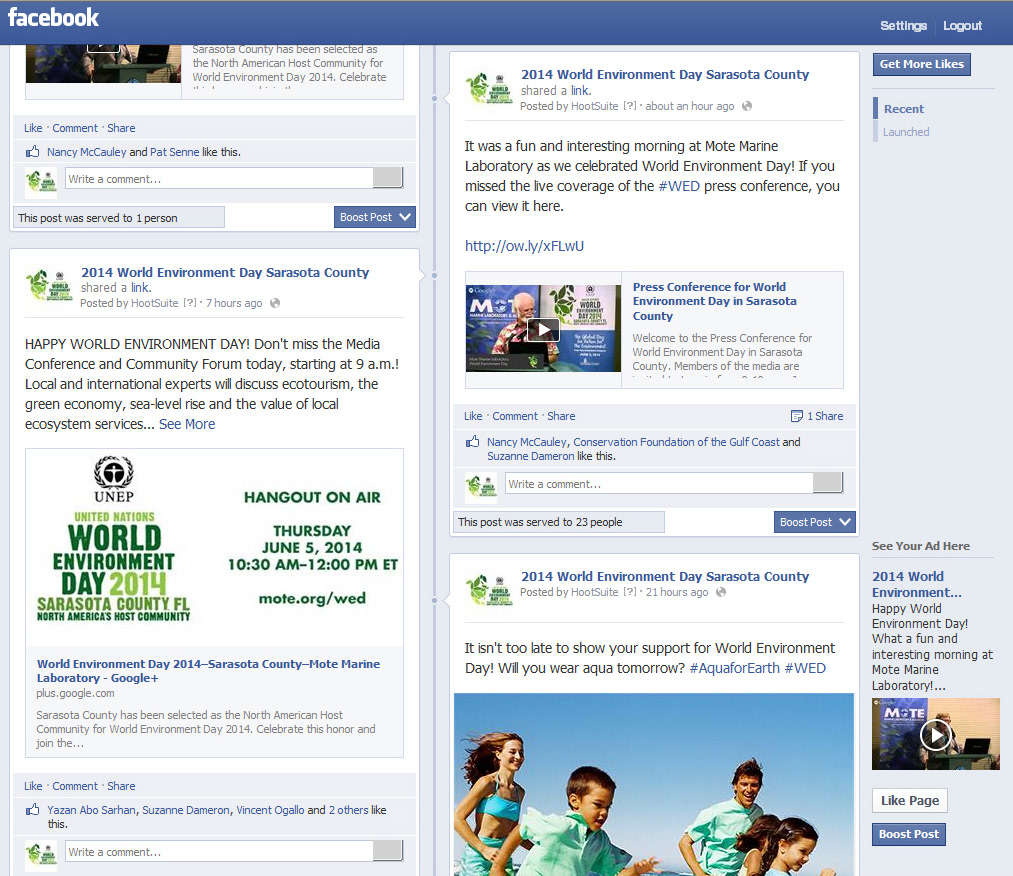This screenshot has height=876, width=1013.
Task: Open Nancy McCauley's profile on 23 people post
Action: [x=527, y=442]
